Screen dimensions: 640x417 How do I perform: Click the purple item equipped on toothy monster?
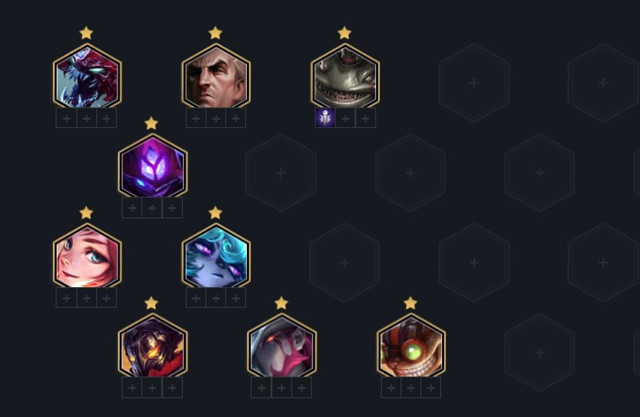[x=325, y=118]
